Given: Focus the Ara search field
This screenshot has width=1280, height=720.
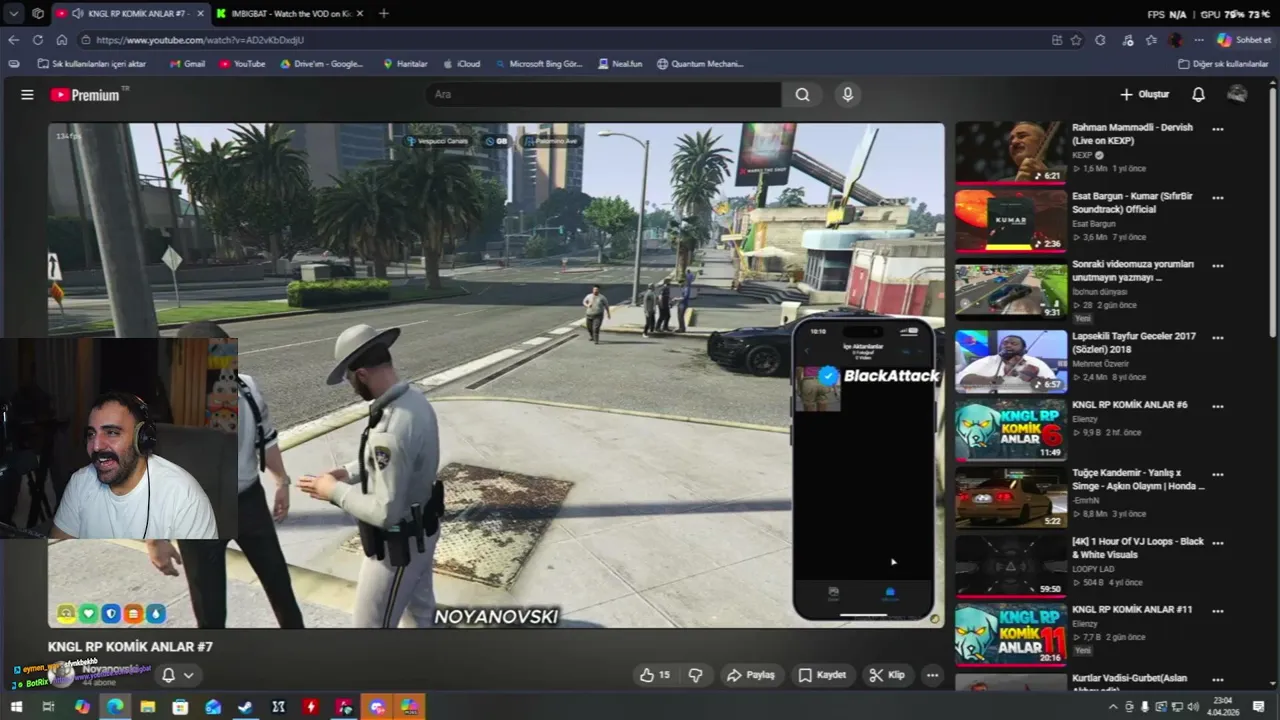Looking at the screenshot, I should coord(603,95).
